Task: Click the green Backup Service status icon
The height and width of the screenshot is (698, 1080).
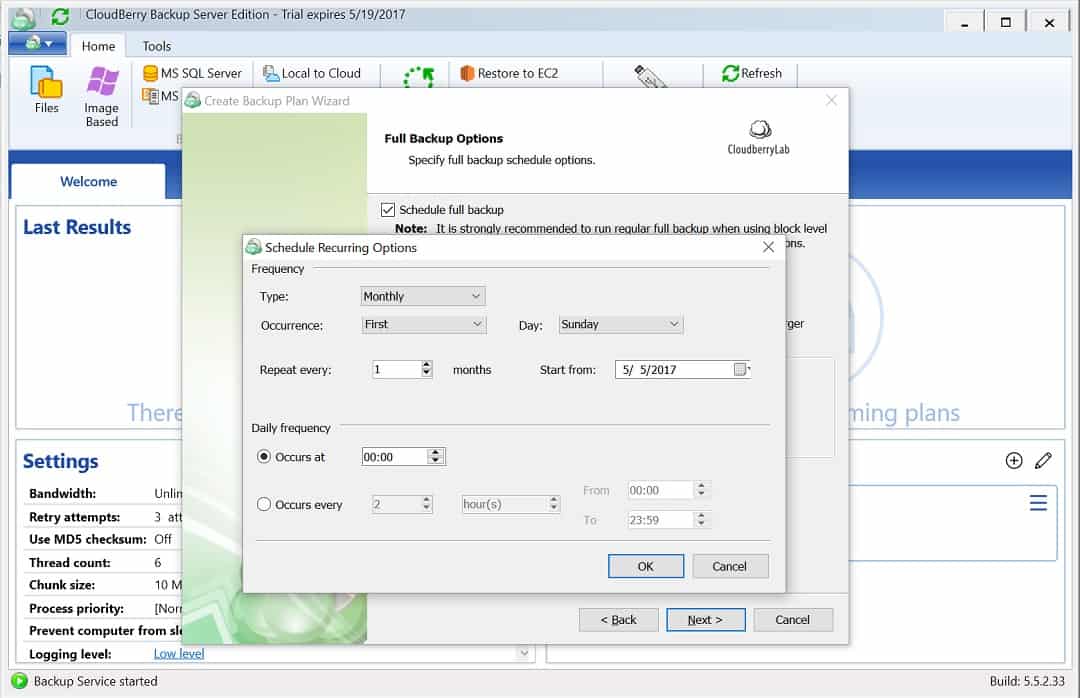Action: pyautogui.click(x=19, y=681)
